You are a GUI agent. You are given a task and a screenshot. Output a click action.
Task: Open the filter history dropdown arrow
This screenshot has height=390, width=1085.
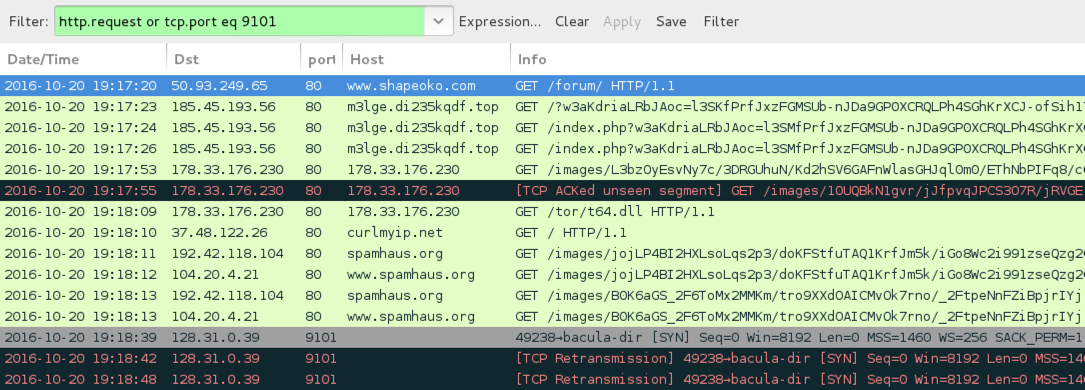coord(439,21)
